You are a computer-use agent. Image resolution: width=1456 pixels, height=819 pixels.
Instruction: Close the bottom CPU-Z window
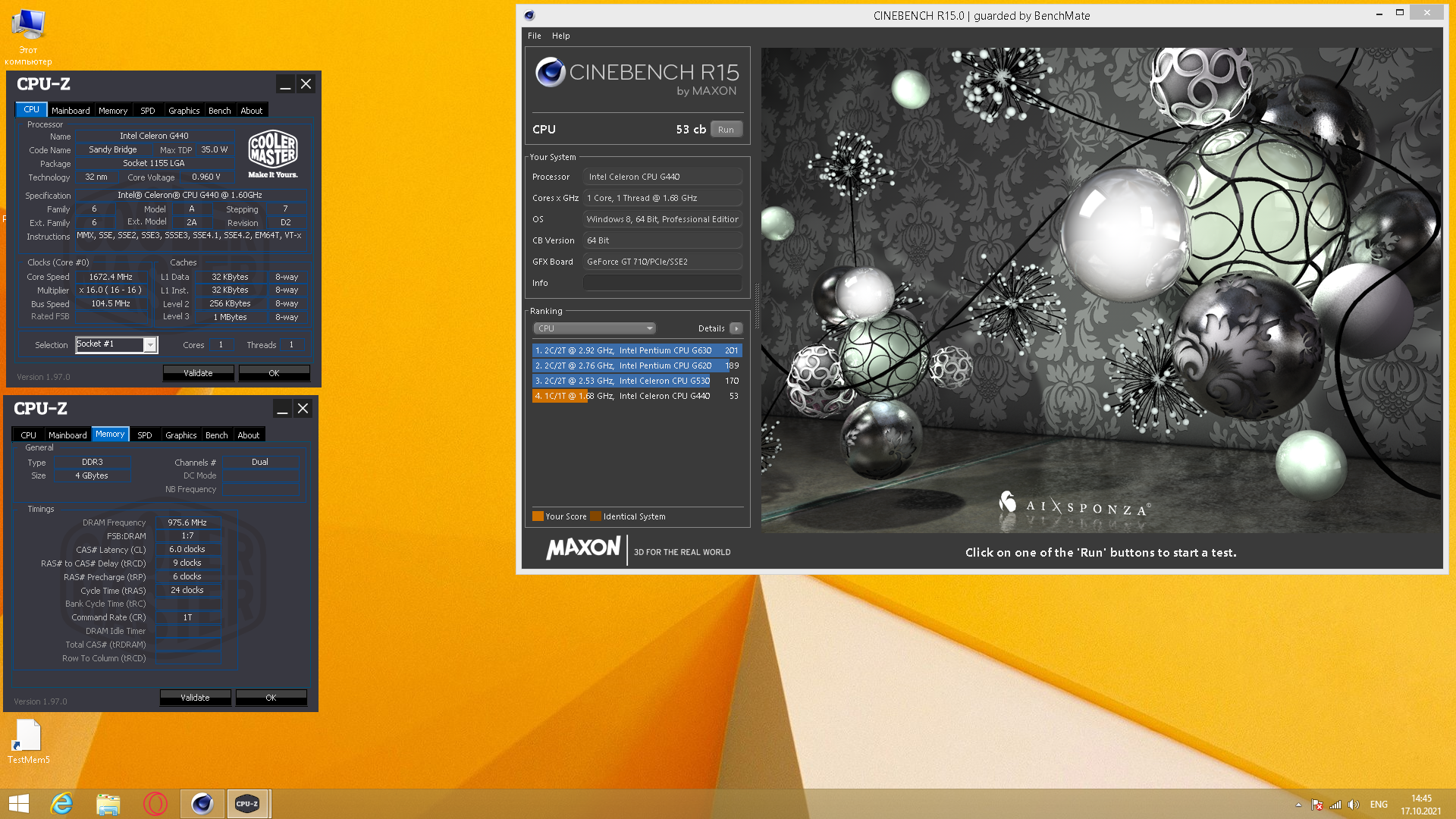click(303, 409)
